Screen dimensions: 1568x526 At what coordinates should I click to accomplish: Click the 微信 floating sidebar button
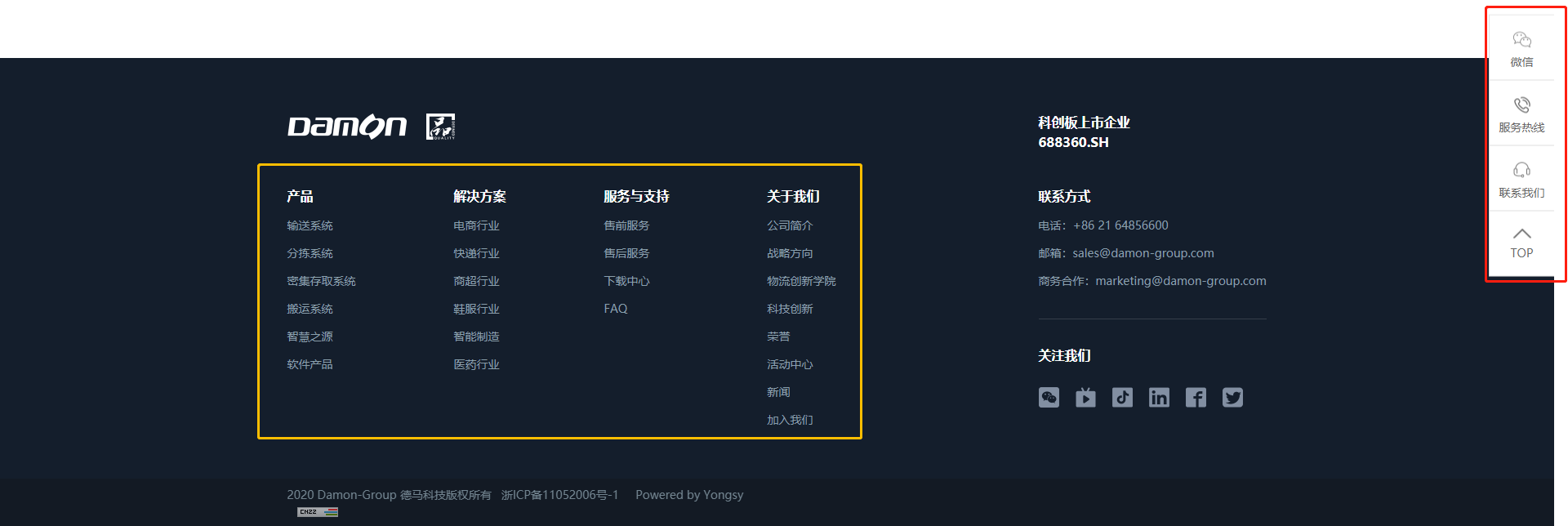[x=1521, y=48]
